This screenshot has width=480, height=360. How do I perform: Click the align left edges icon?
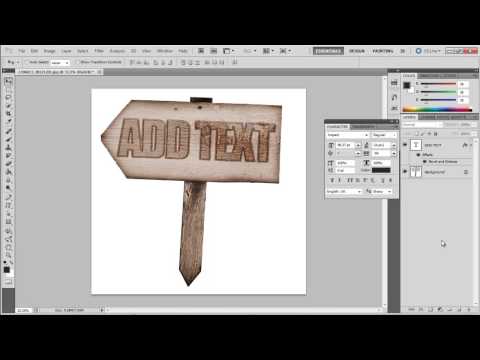156,62
